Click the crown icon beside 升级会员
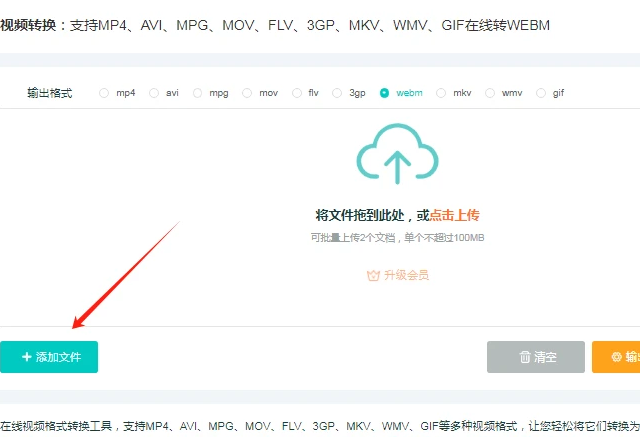 tap(374, 275)
